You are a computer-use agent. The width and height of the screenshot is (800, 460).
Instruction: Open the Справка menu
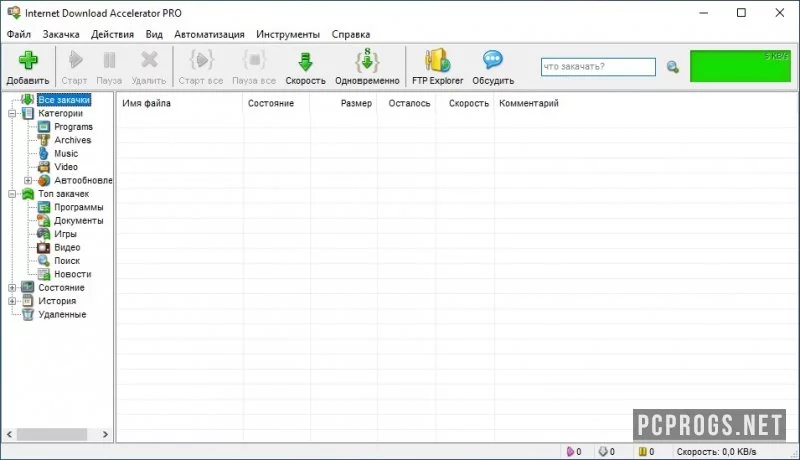(x=351, y=34)
